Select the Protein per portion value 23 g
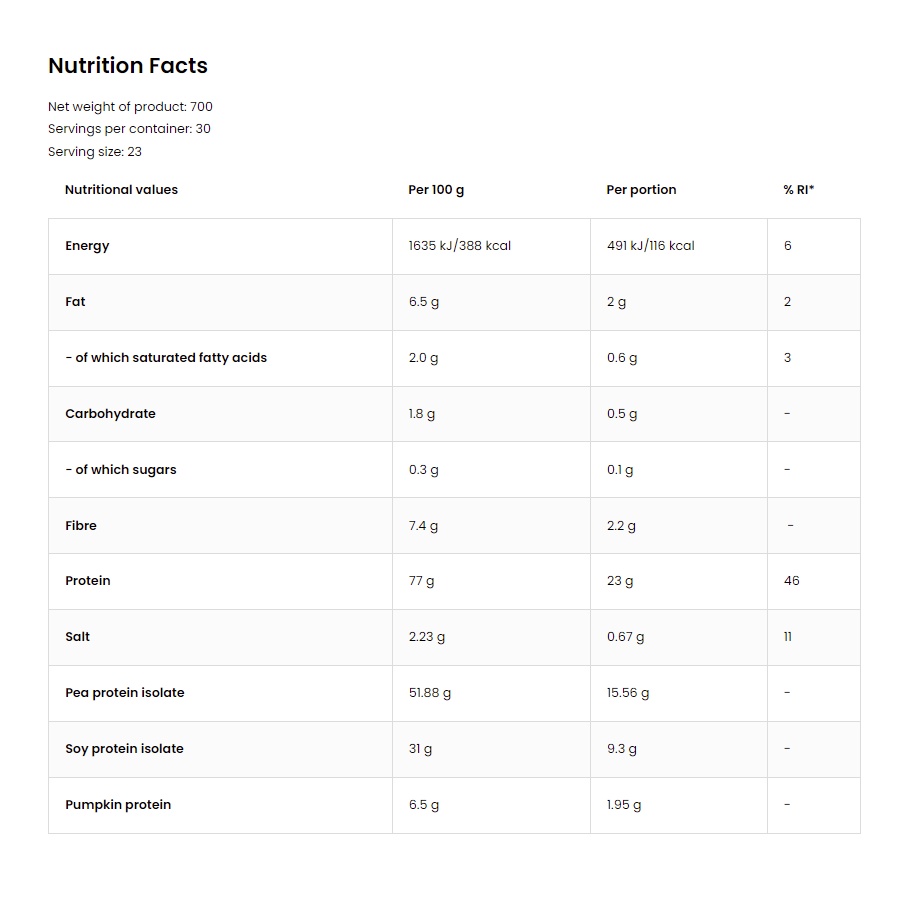901x901 pixels. pyautogui.click(x=620, y=581)
